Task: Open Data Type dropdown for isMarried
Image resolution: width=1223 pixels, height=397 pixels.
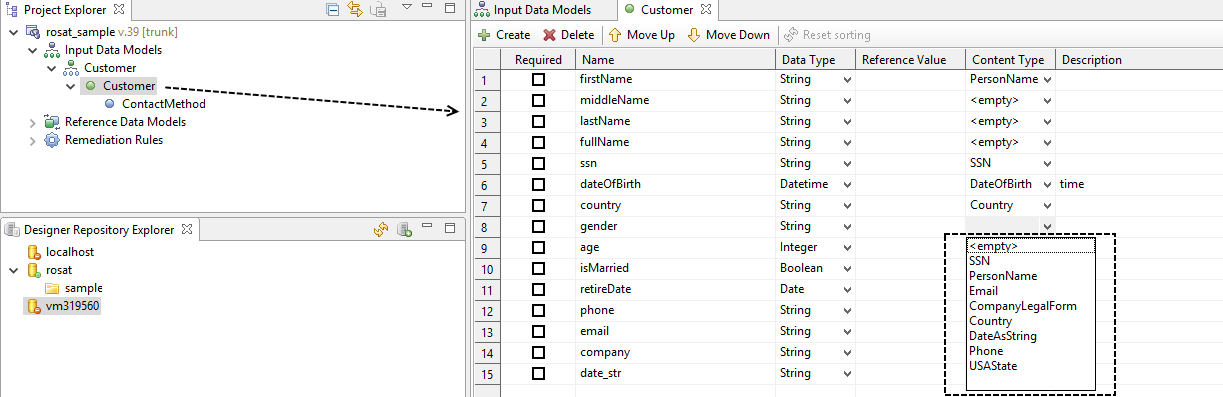Action: coord(847,268)
